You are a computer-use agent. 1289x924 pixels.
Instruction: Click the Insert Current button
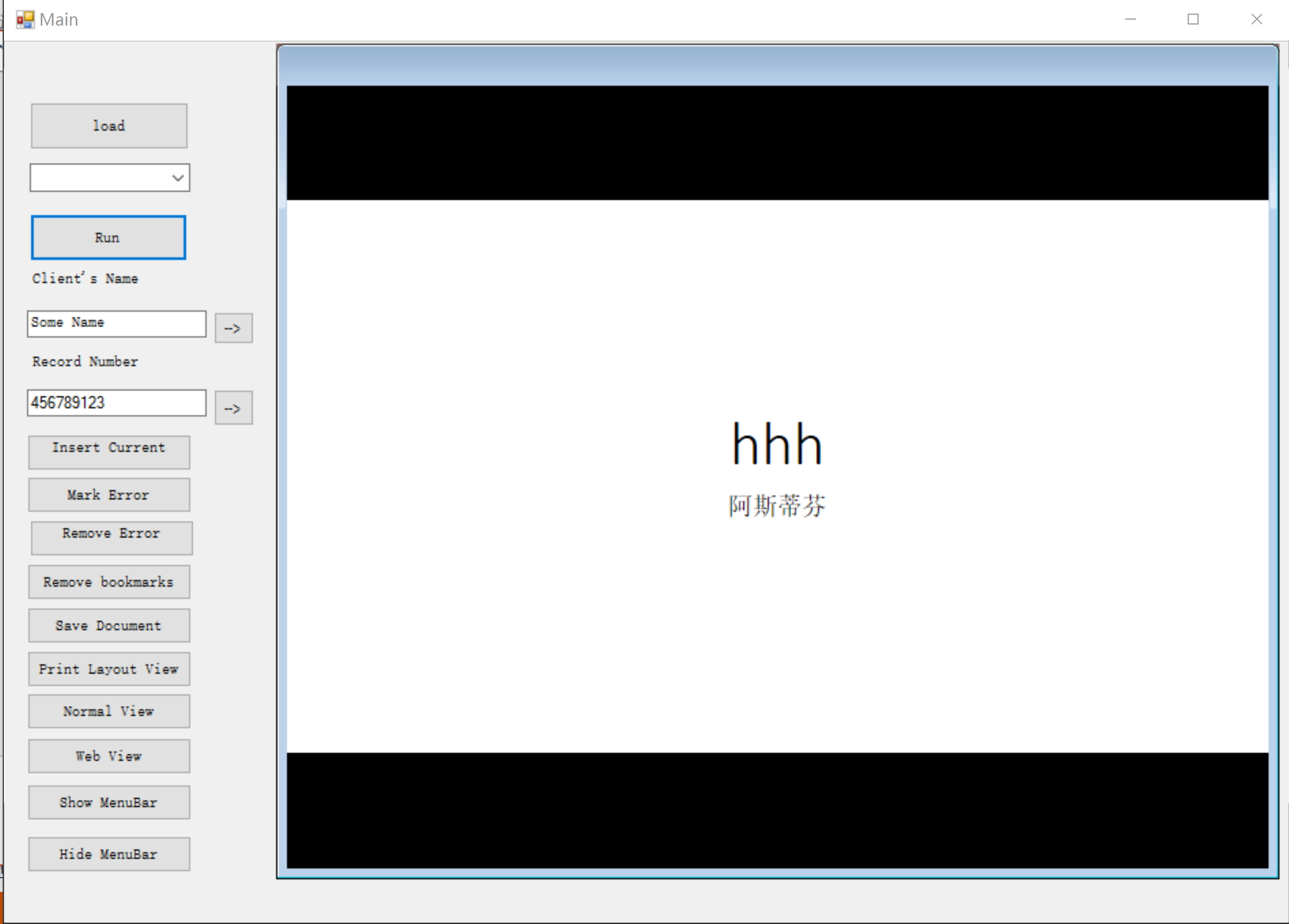tap(108, 447)
